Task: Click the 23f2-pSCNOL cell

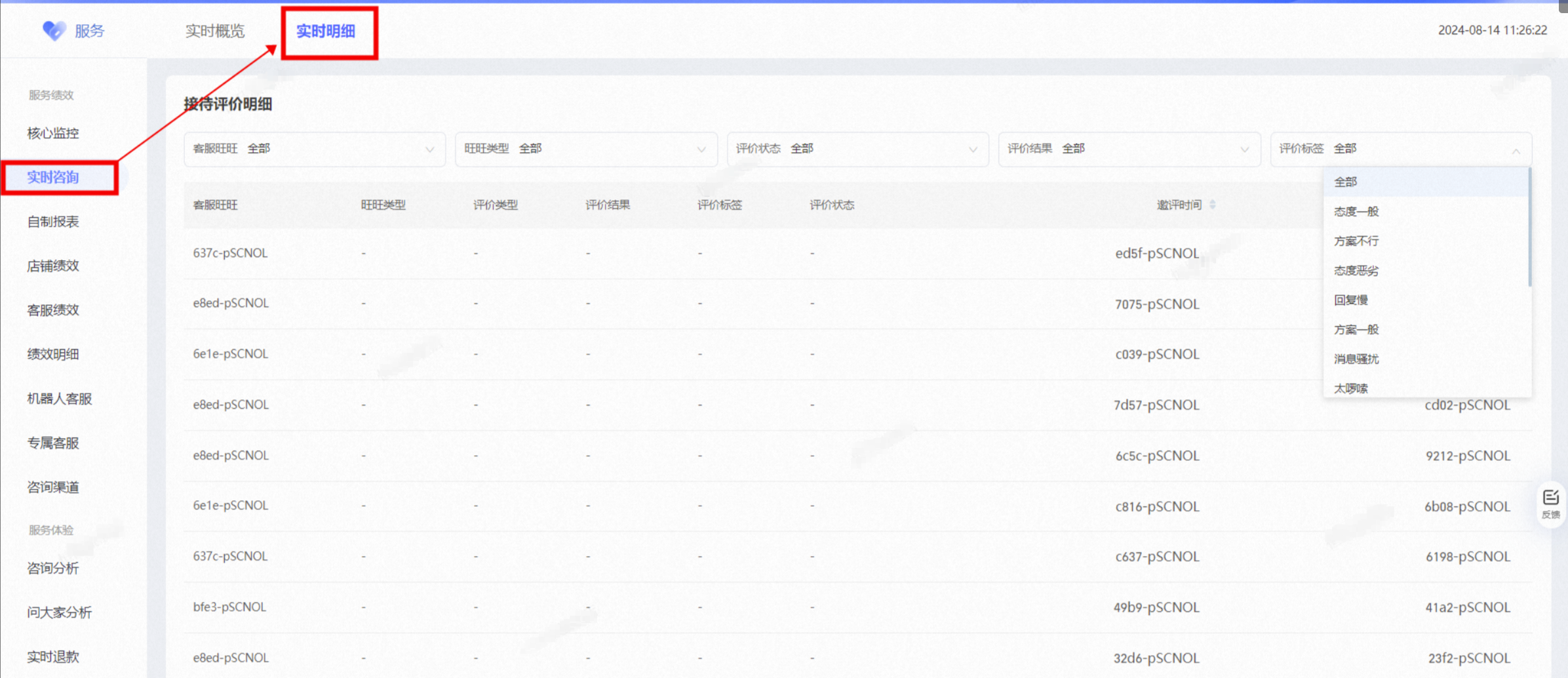Action: click(x=1469, y=658)
